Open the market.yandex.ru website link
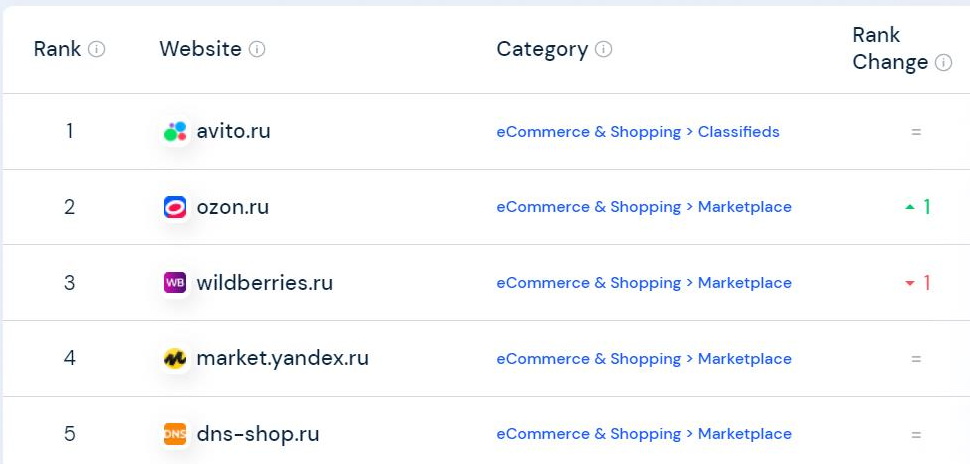970x464 pixels. (282, 358)
